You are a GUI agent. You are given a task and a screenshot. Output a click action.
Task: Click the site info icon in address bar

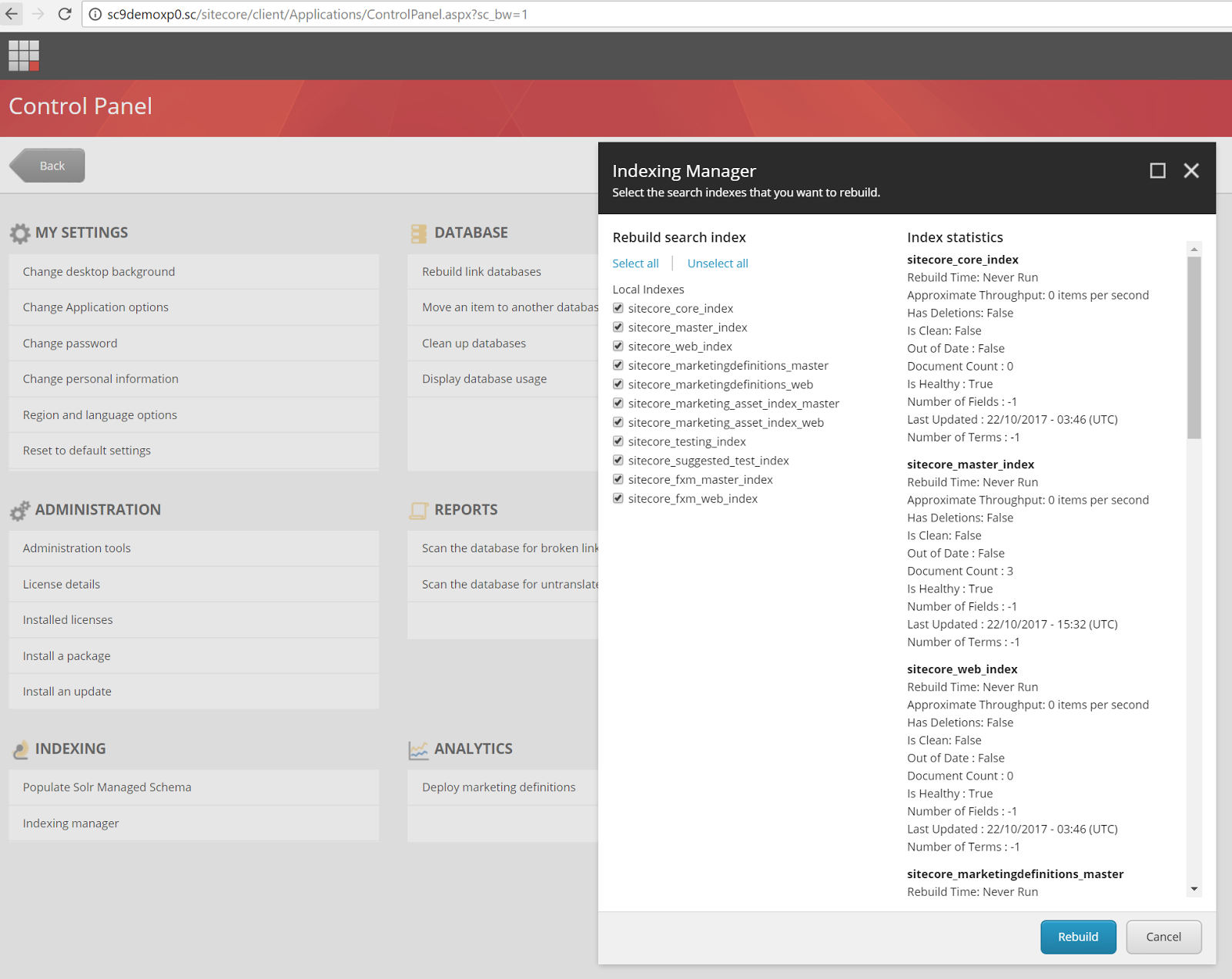click(95, 15)
